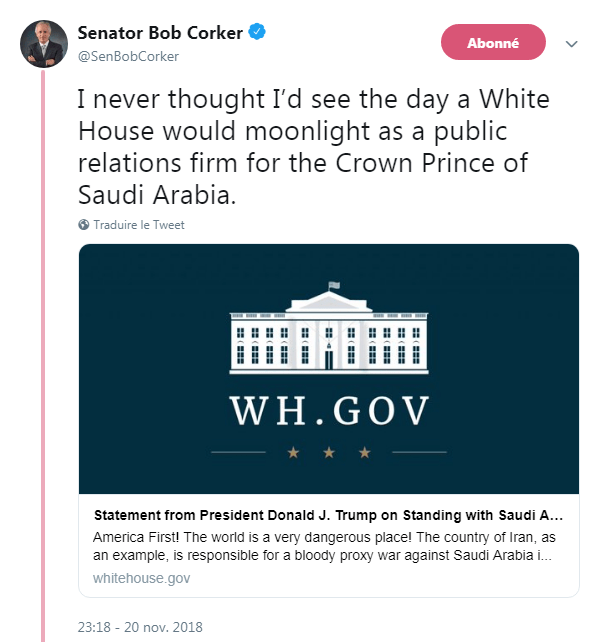The image size is (605, 642).
Task: Open the Statement from President Trump headline
Action: (x=328, y=516)
